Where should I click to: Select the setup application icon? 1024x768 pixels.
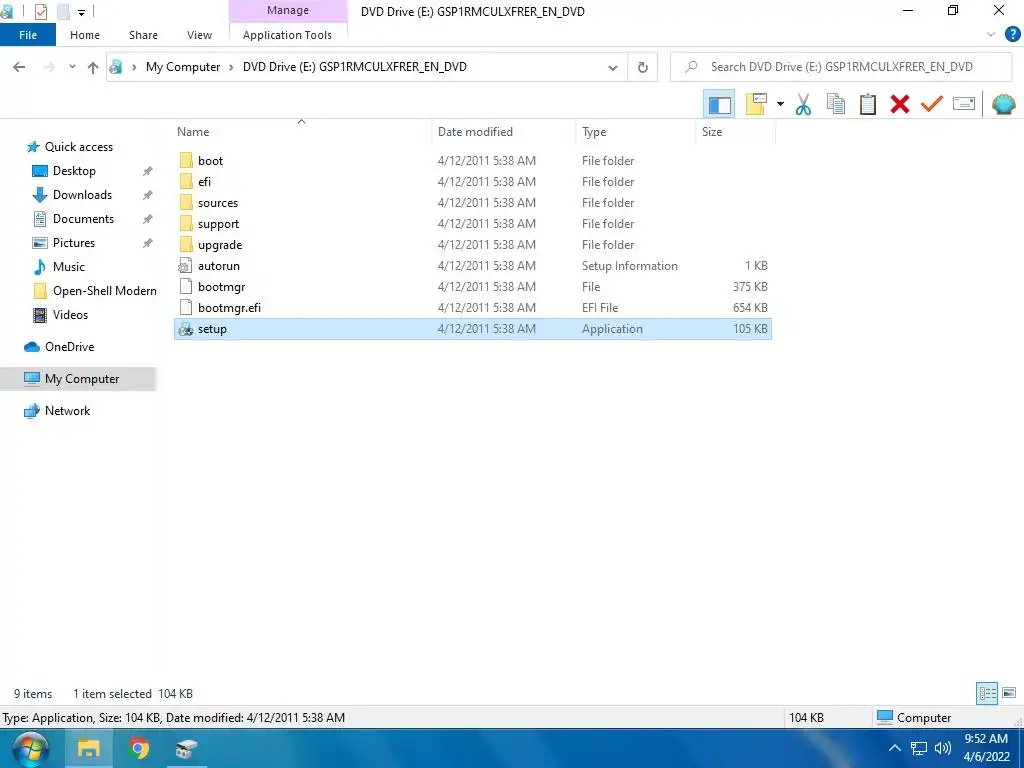[x=185, y=329]
